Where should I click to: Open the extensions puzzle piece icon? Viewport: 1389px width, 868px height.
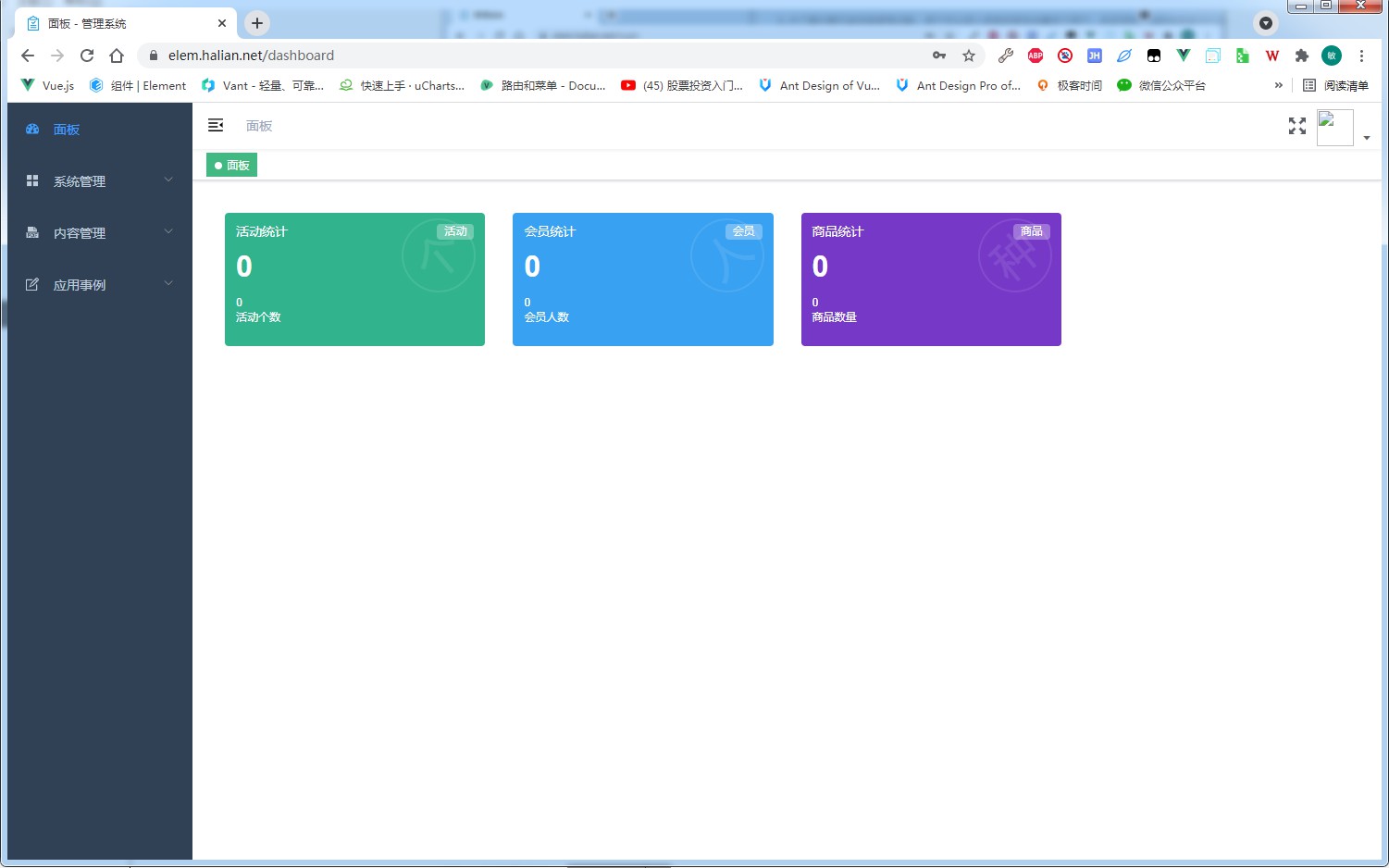pos(1302,56)
